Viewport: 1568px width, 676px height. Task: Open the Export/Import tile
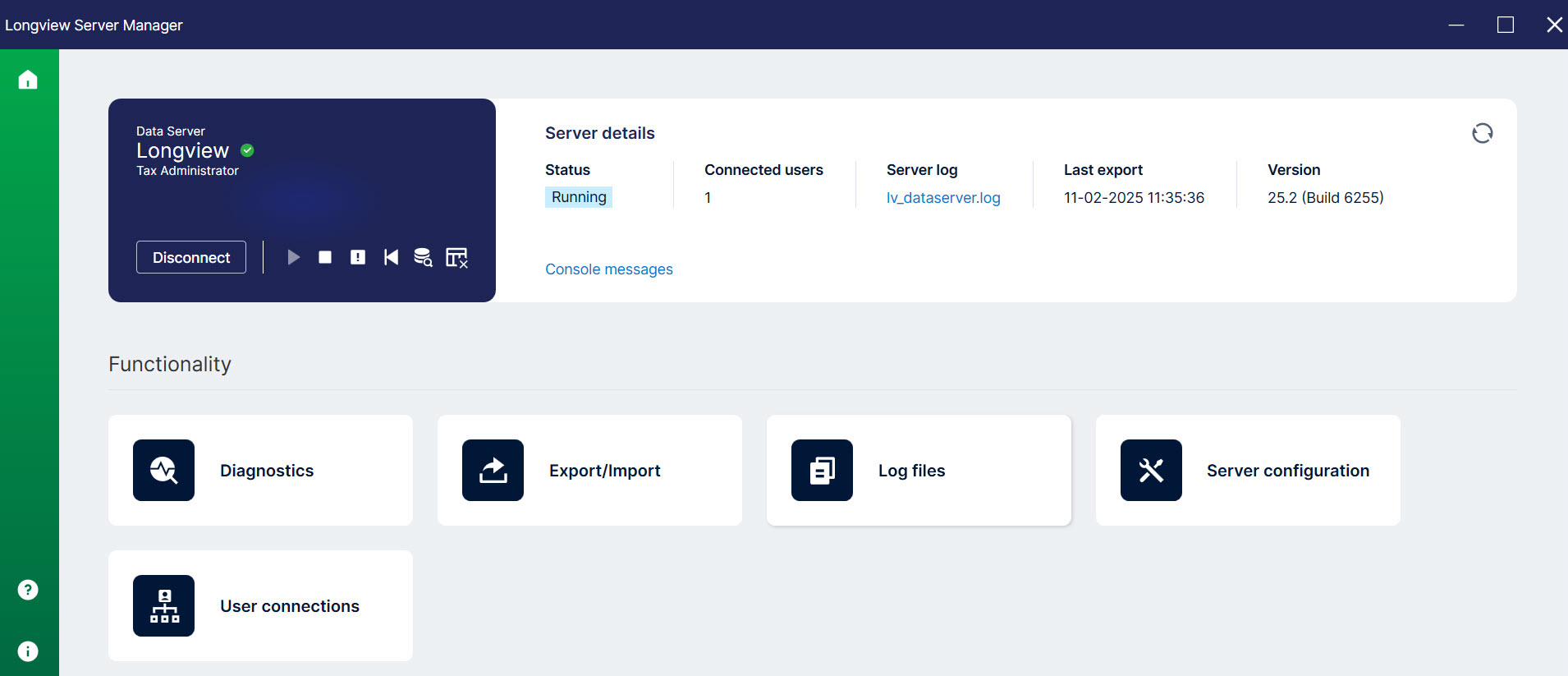tap(589, 471)
